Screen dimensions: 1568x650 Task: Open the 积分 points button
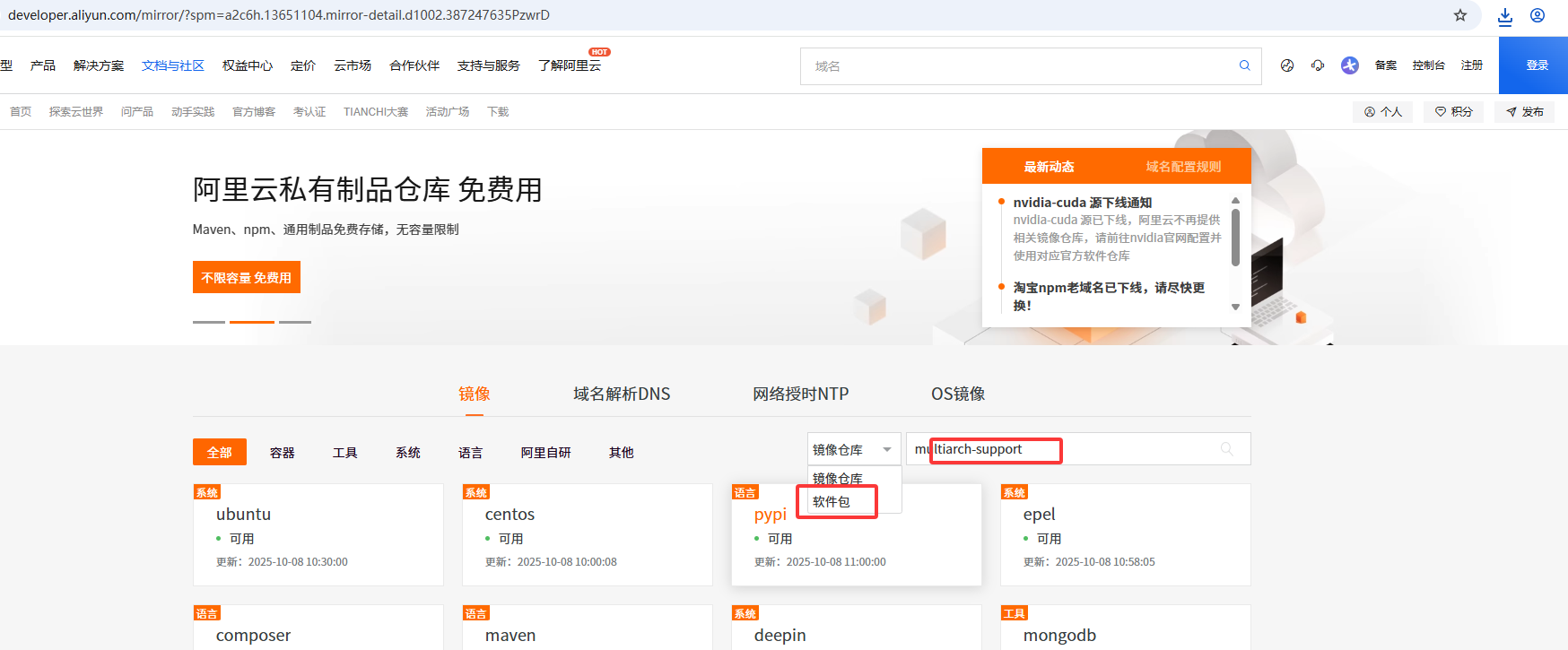1453,112
